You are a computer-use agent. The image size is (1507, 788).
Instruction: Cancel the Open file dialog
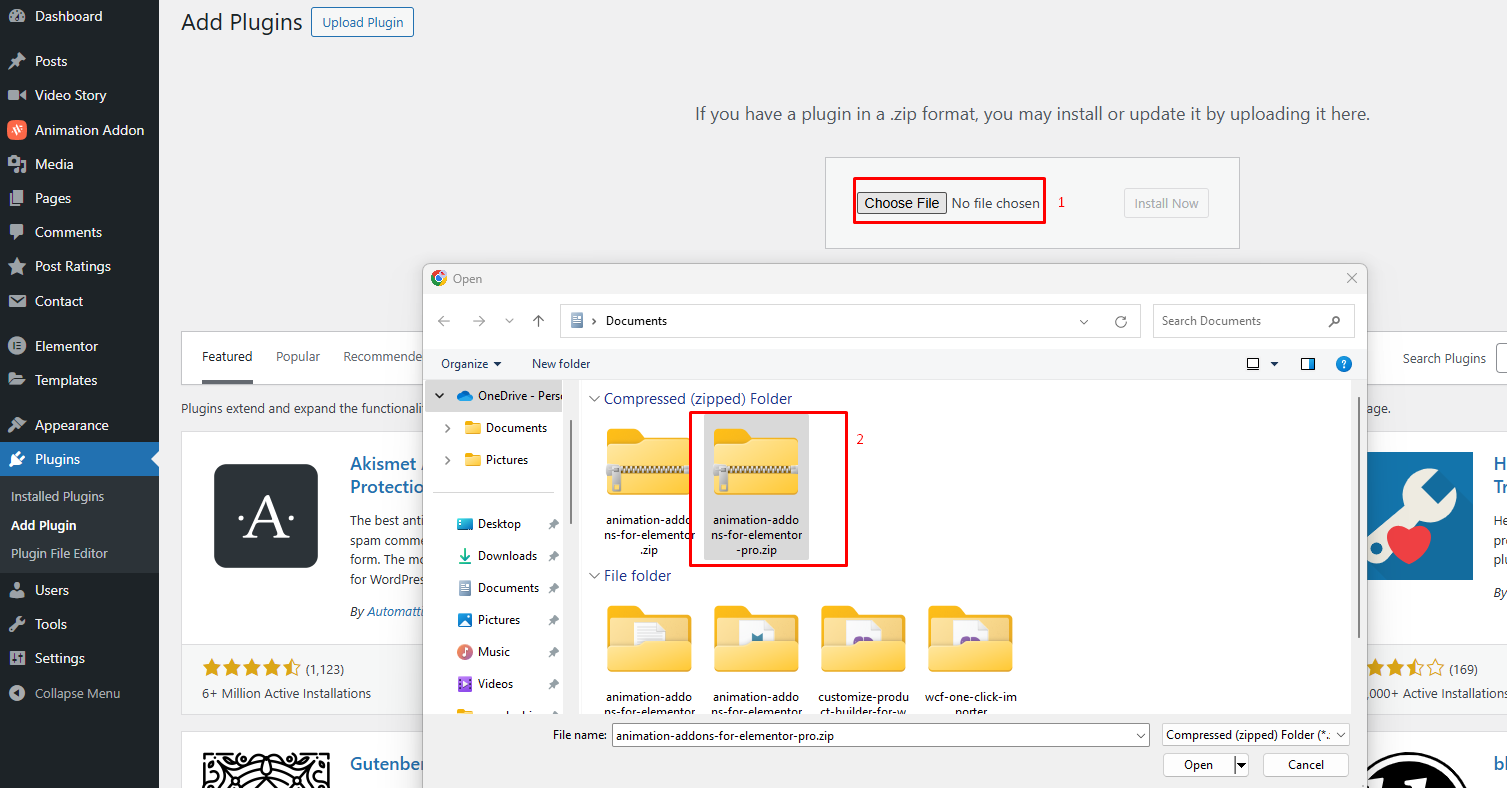[x=1306, y=765]
